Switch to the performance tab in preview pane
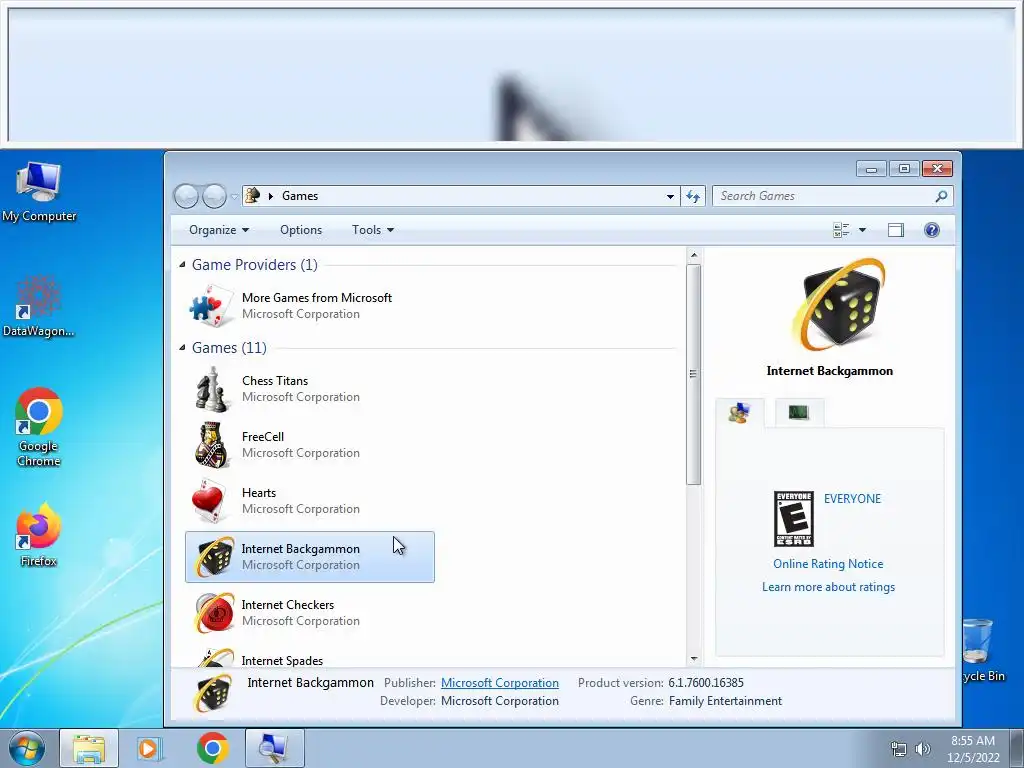Screen dimensions: 1024x768 coord(799,412)
